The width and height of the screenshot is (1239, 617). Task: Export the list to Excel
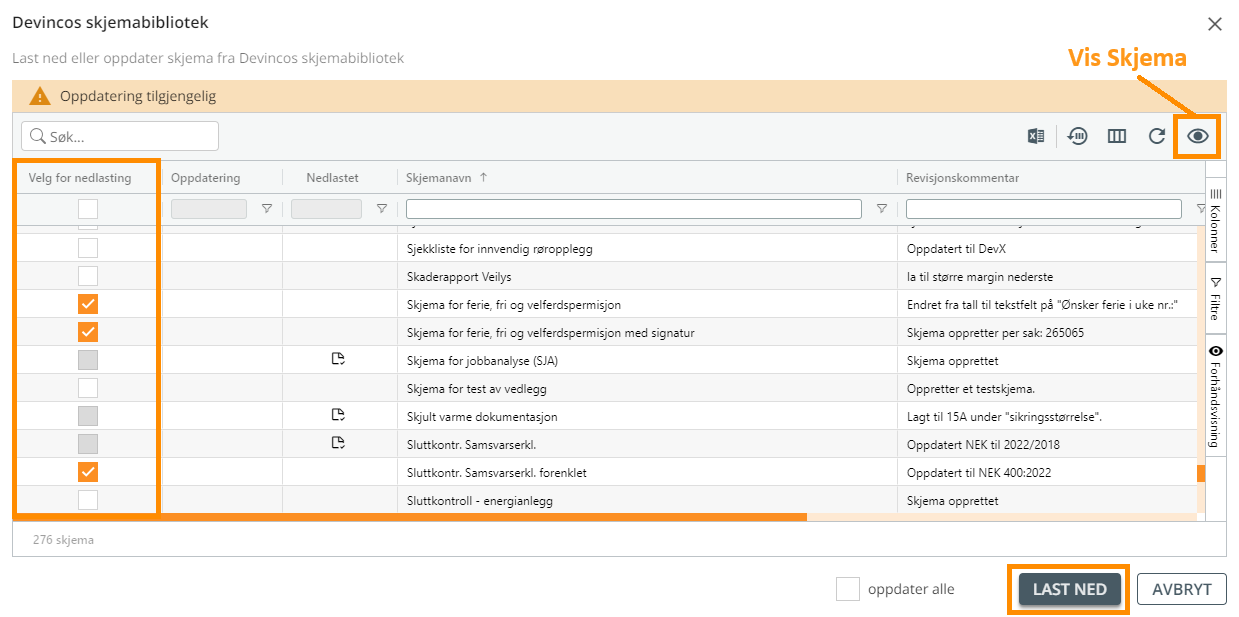1036,136
